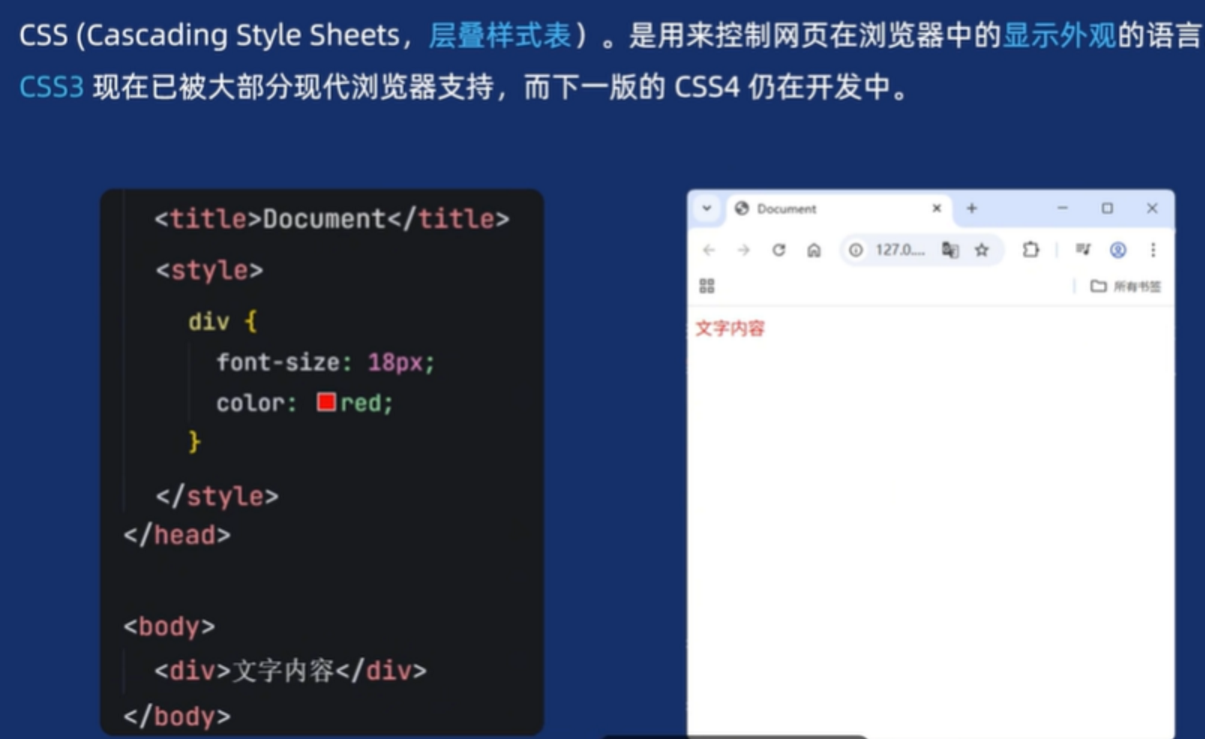Open the apps grid in bookmarks bar

tap(707, 286)
